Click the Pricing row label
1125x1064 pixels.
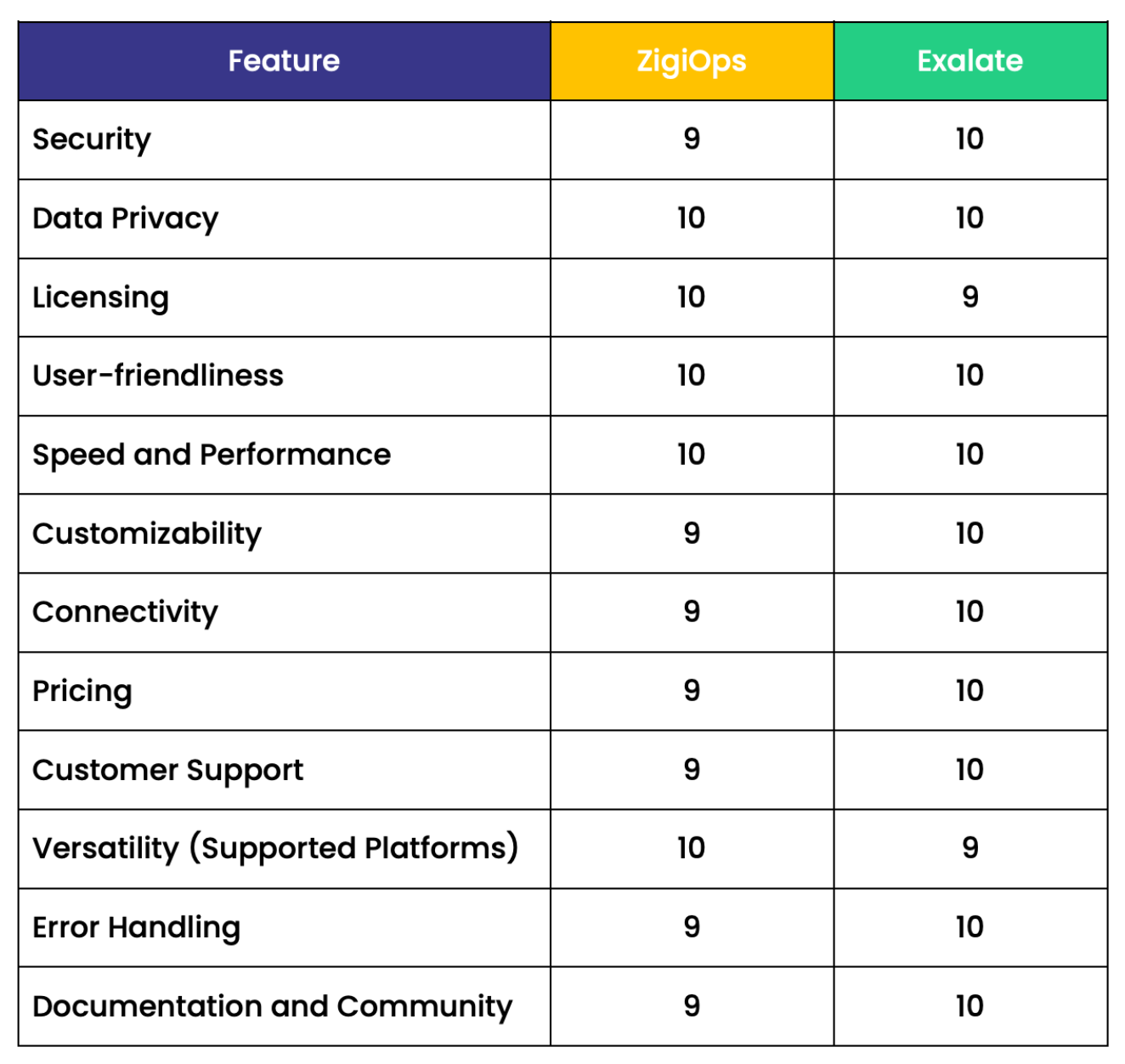(x=82, y=691)
